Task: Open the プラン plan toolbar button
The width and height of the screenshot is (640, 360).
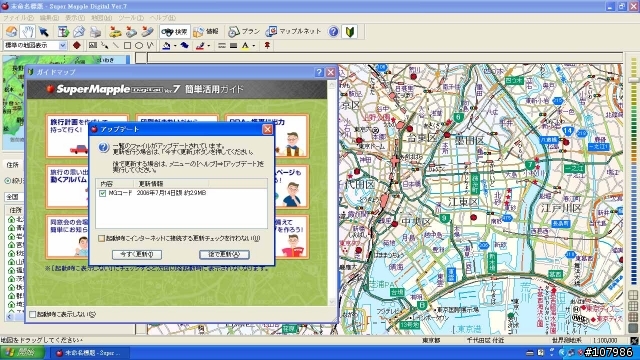Action: [244, 31]
